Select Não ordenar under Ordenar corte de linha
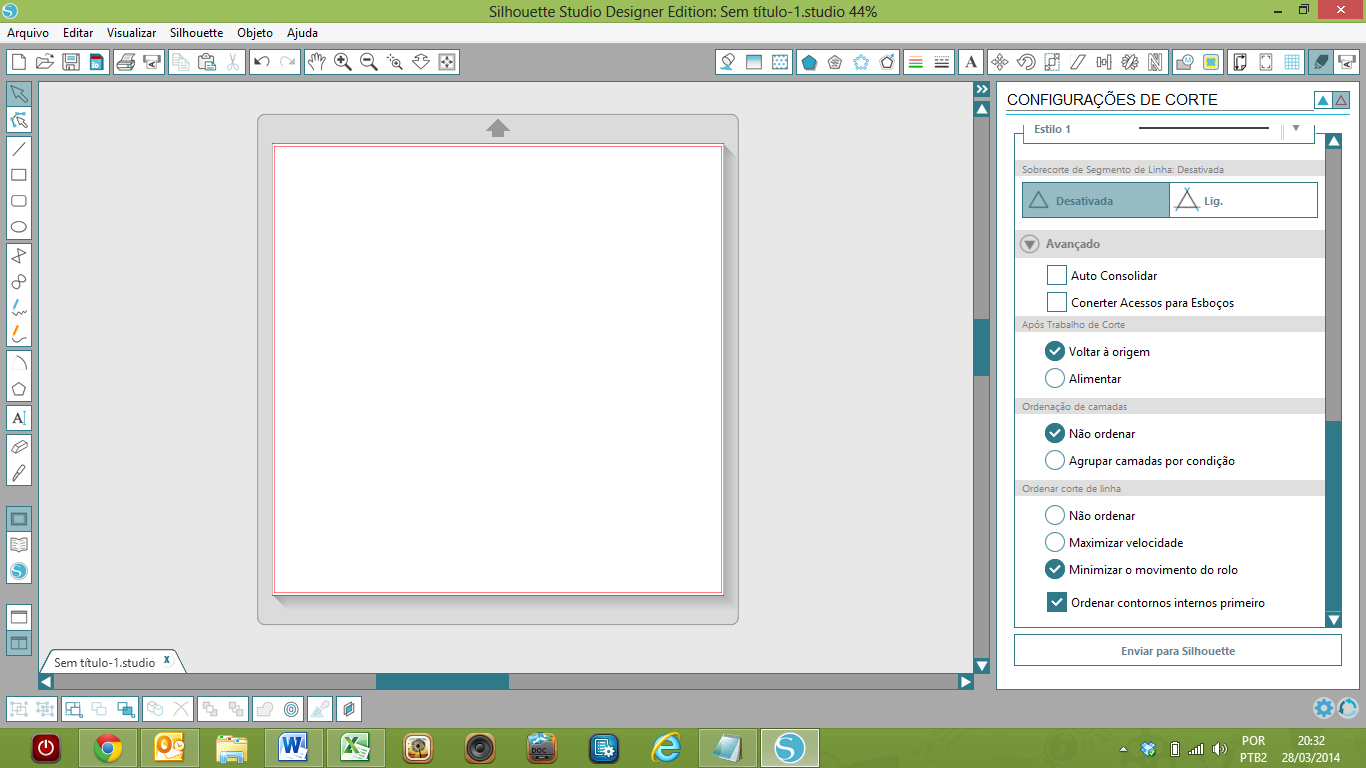 tap(1054, 515)
